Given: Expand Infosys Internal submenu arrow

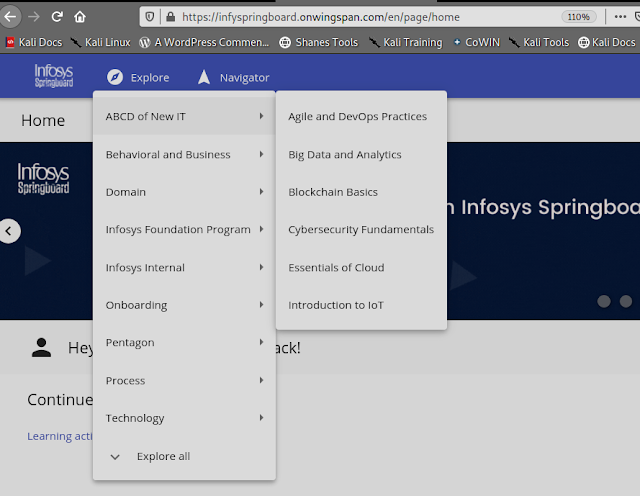Looking at the screenshot, I should tap(261, 267).
